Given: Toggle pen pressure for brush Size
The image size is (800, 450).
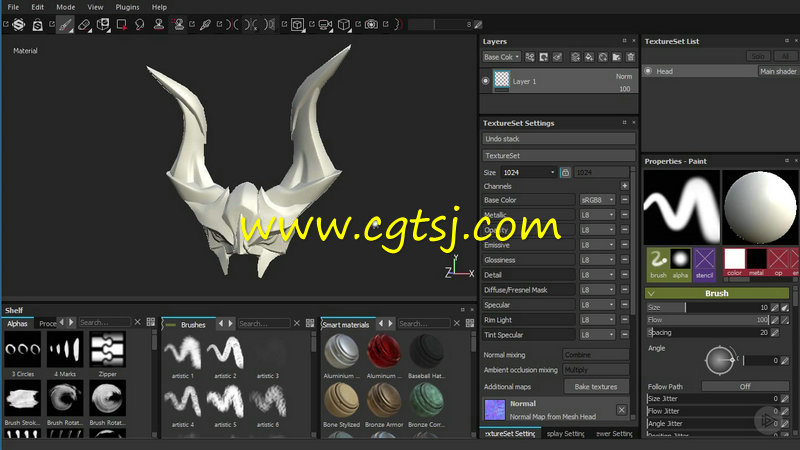Looking at the screenshot, I should coord(785,307).
